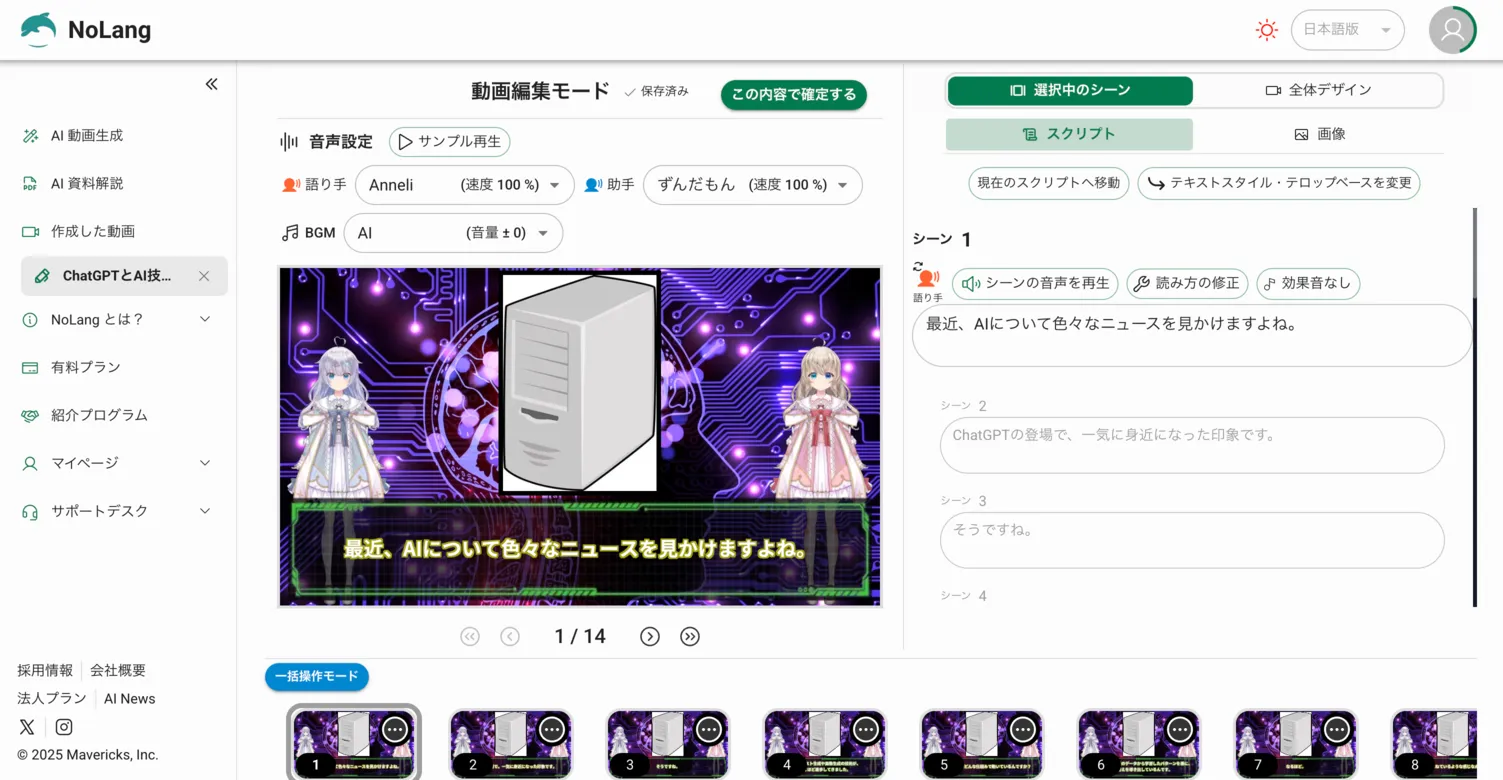Open 効果音なし sound effect button
This screenshot has width=1503, height=780.
pyautogui.click(x=1308, y=283)
